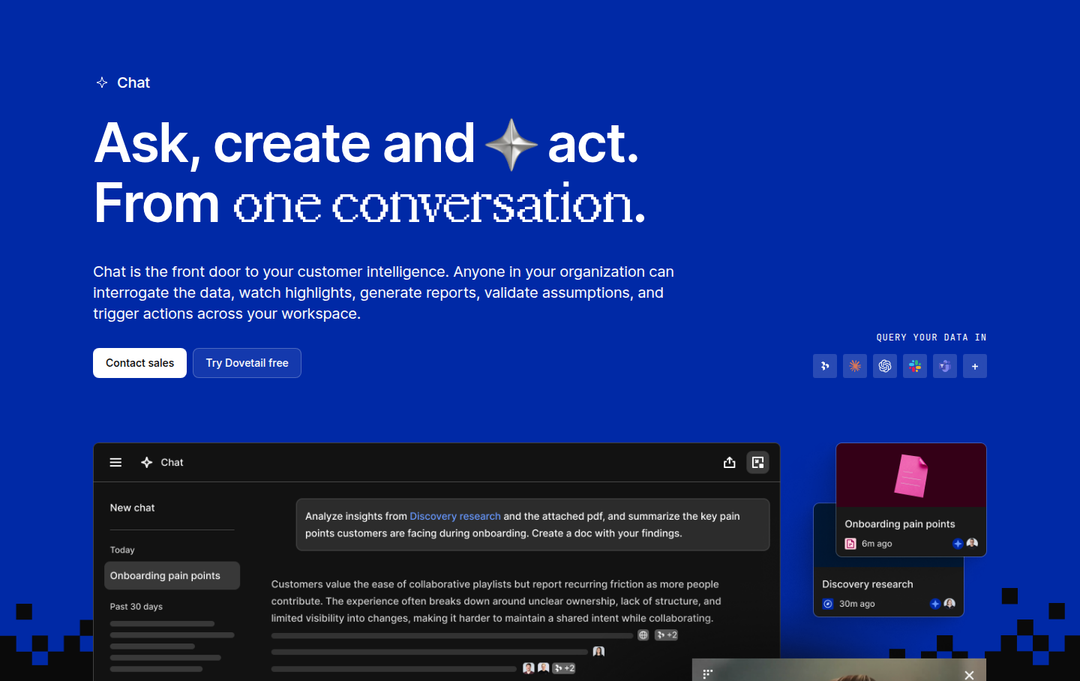Open the Onboarding pain points card
Viewport: 1080px width, 681px height.
[911, 500]
